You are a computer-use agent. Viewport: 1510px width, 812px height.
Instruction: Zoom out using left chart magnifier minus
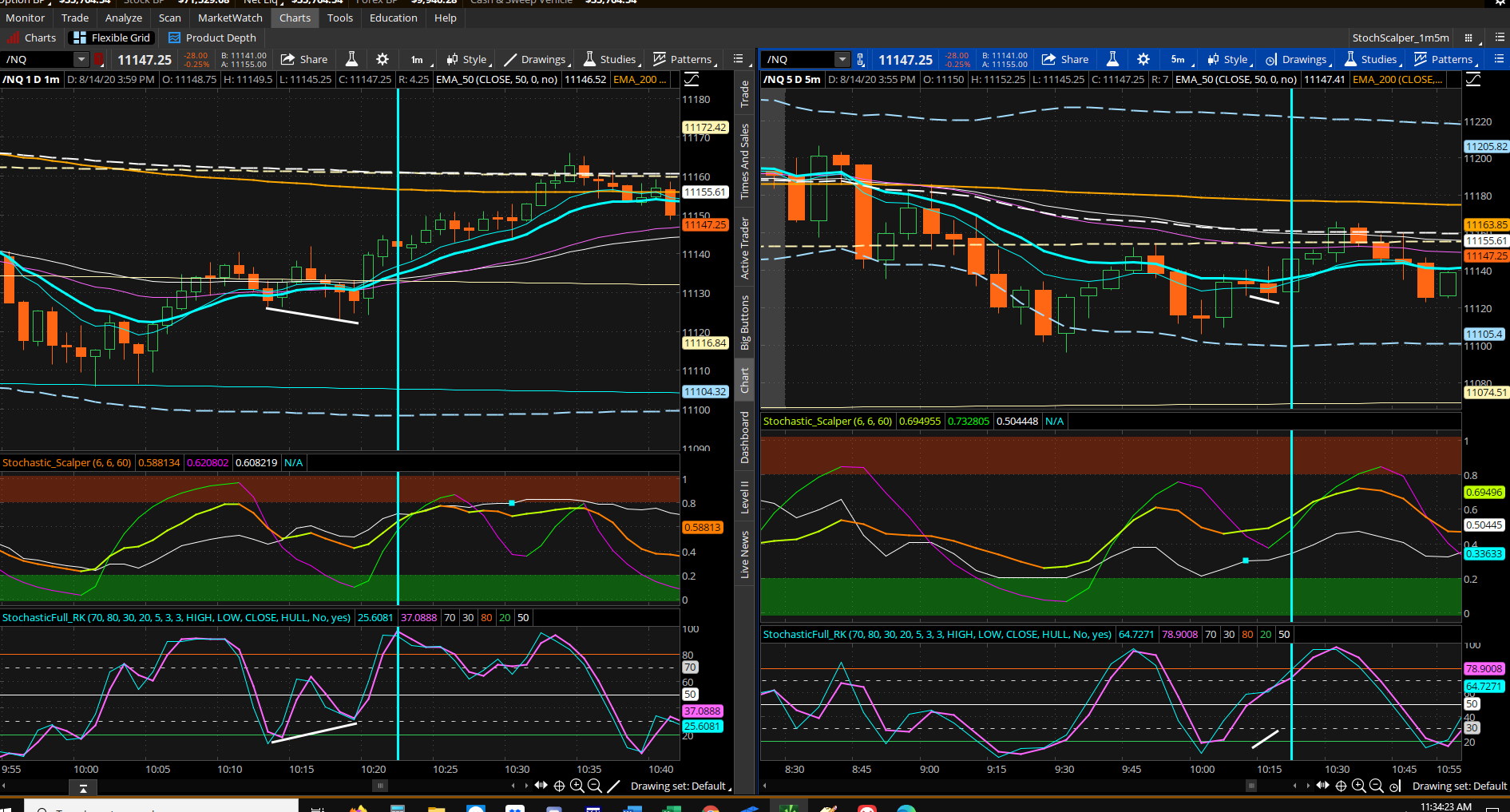click(x=594, y=786)
